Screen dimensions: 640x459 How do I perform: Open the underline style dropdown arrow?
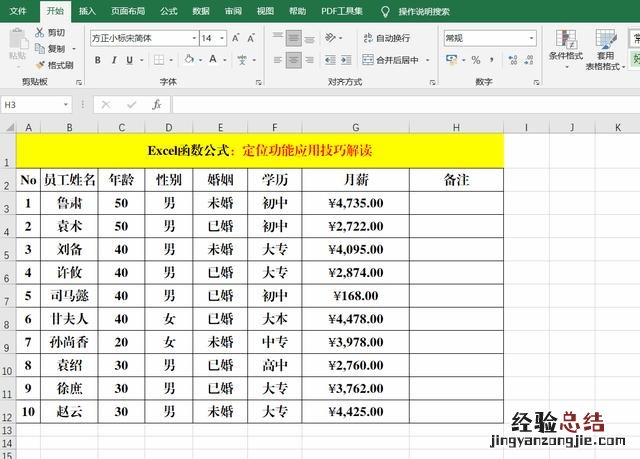click(x=142, y=60)
